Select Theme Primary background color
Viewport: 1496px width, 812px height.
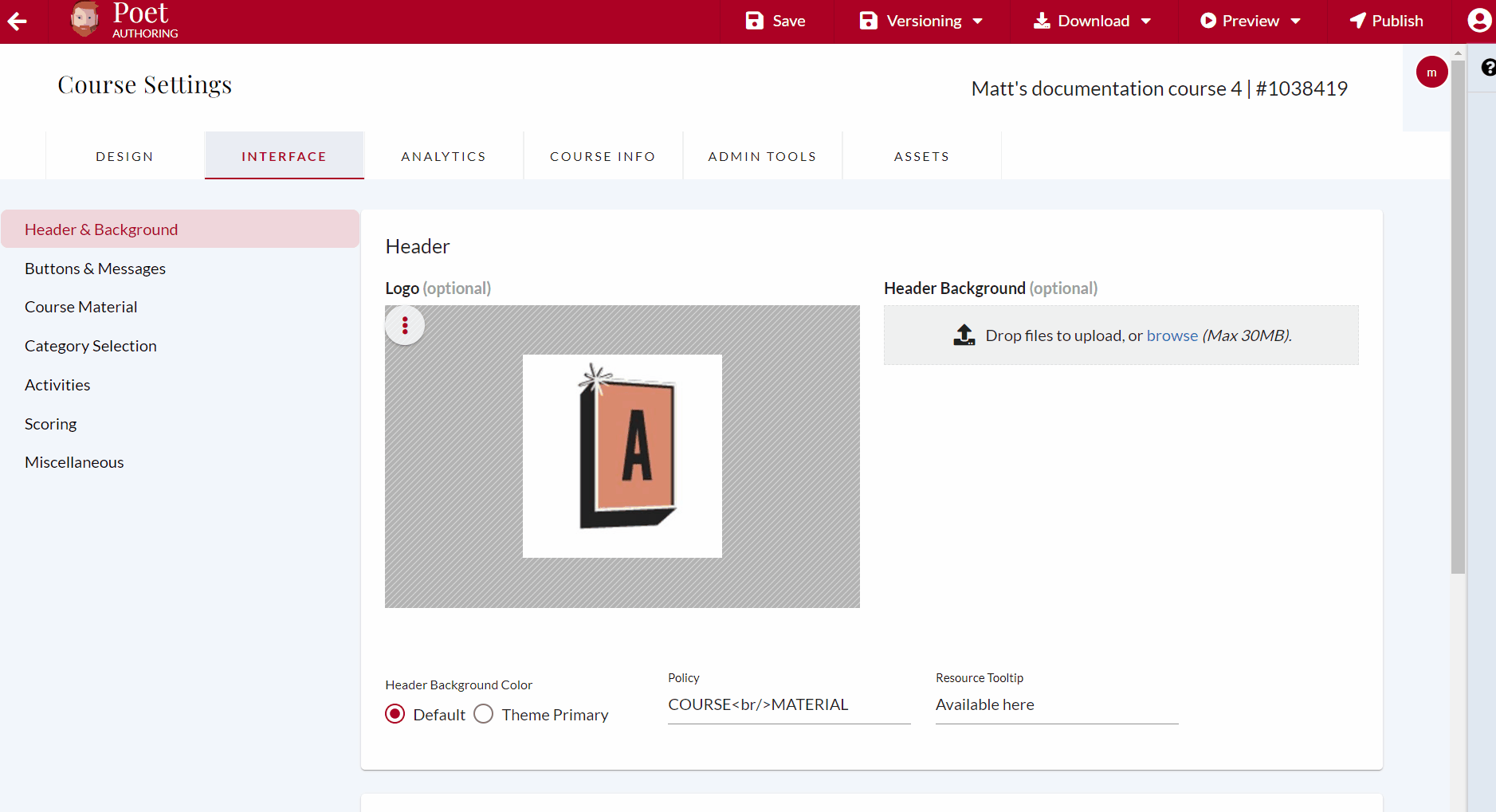point(484,713)
